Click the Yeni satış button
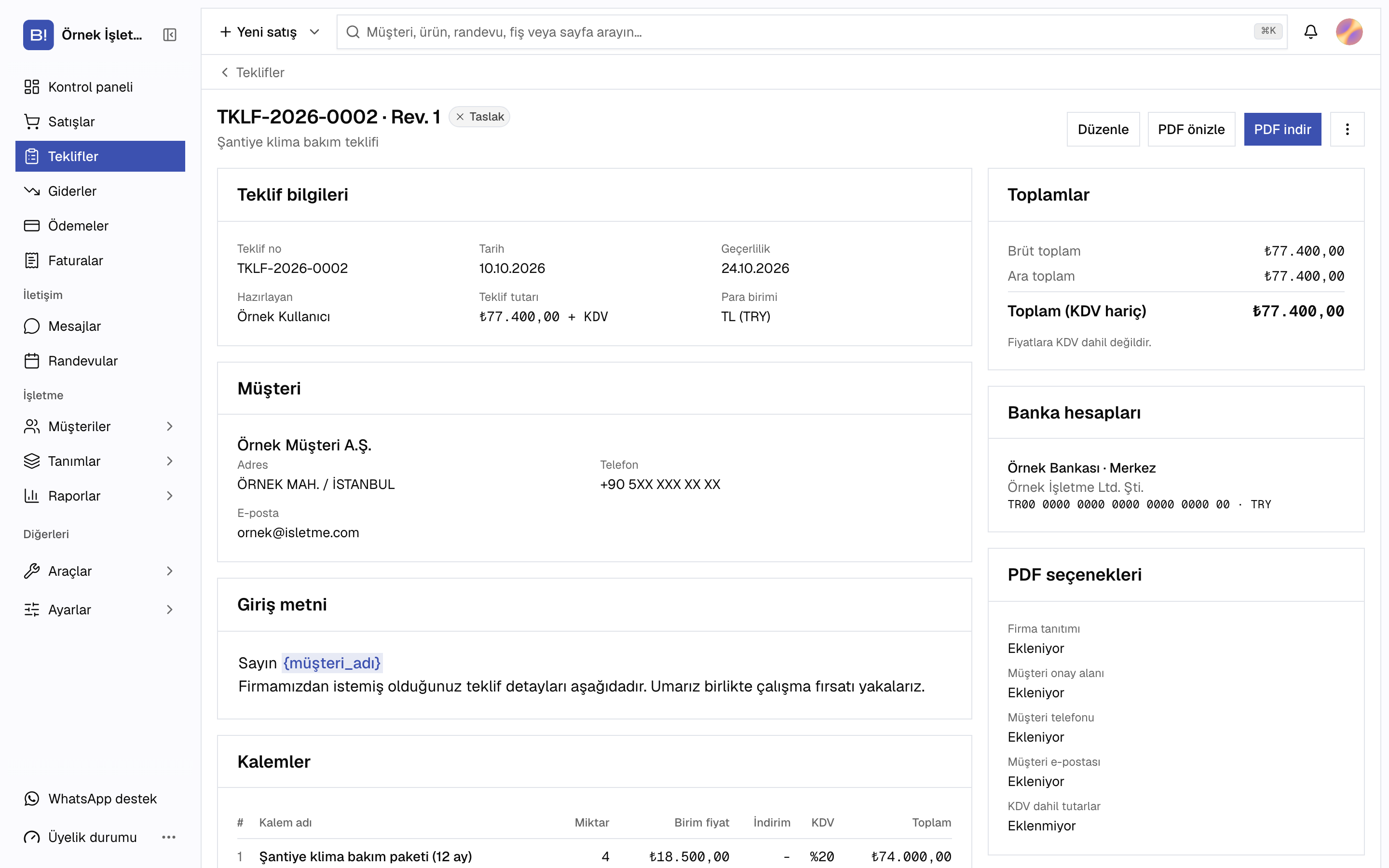The image size is (1389, 868). 259,31
